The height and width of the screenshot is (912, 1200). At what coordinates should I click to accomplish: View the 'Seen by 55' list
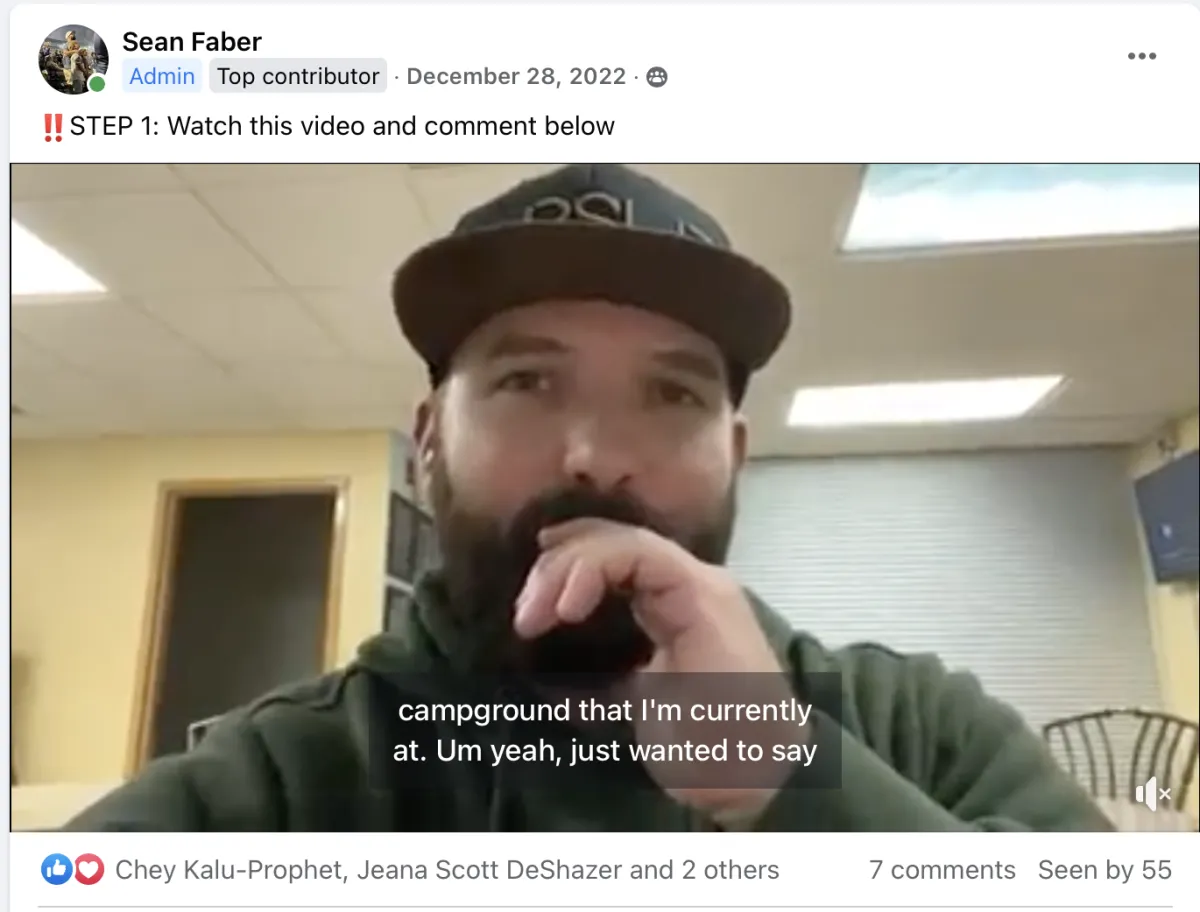click(1104, 870)
